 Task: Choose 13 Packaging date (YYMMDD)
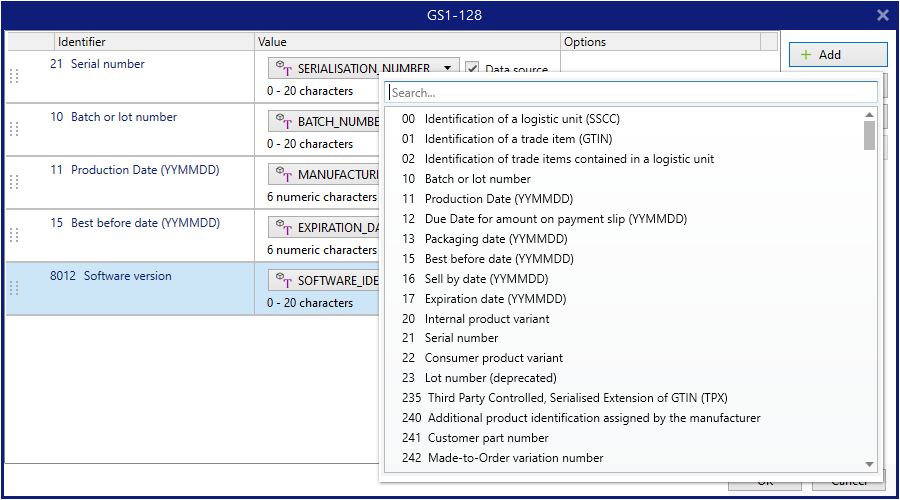[484, 239]
